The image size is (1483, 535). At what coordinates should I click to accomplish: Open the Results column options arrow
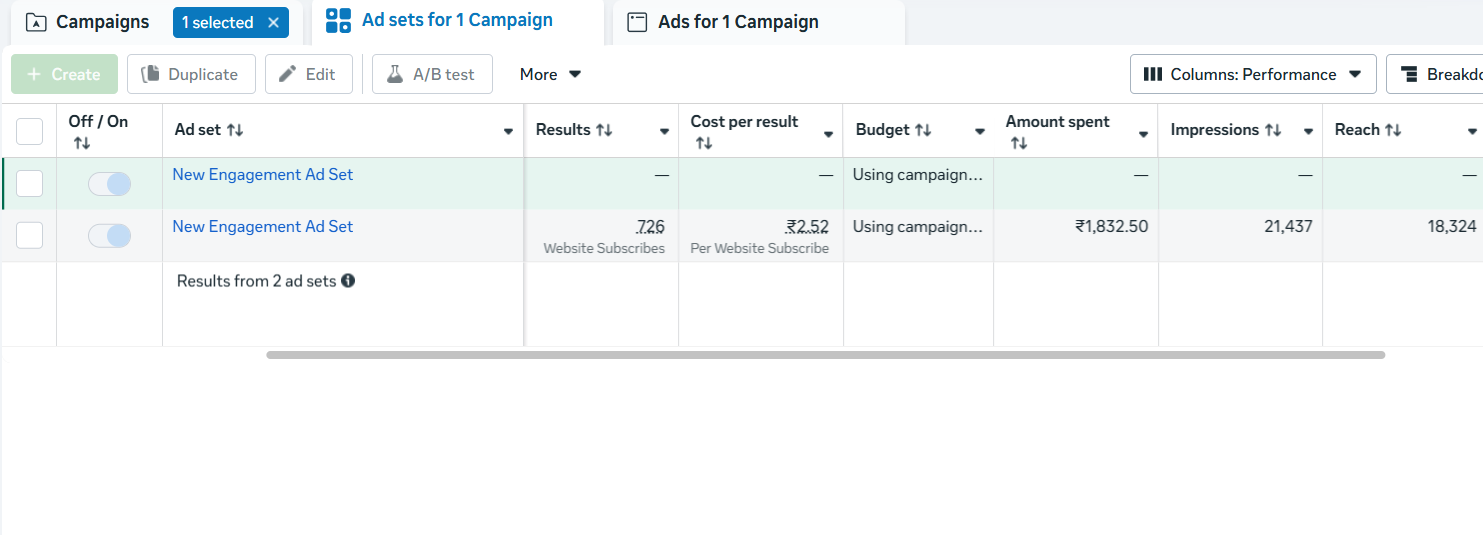click(x=664, y=131)
